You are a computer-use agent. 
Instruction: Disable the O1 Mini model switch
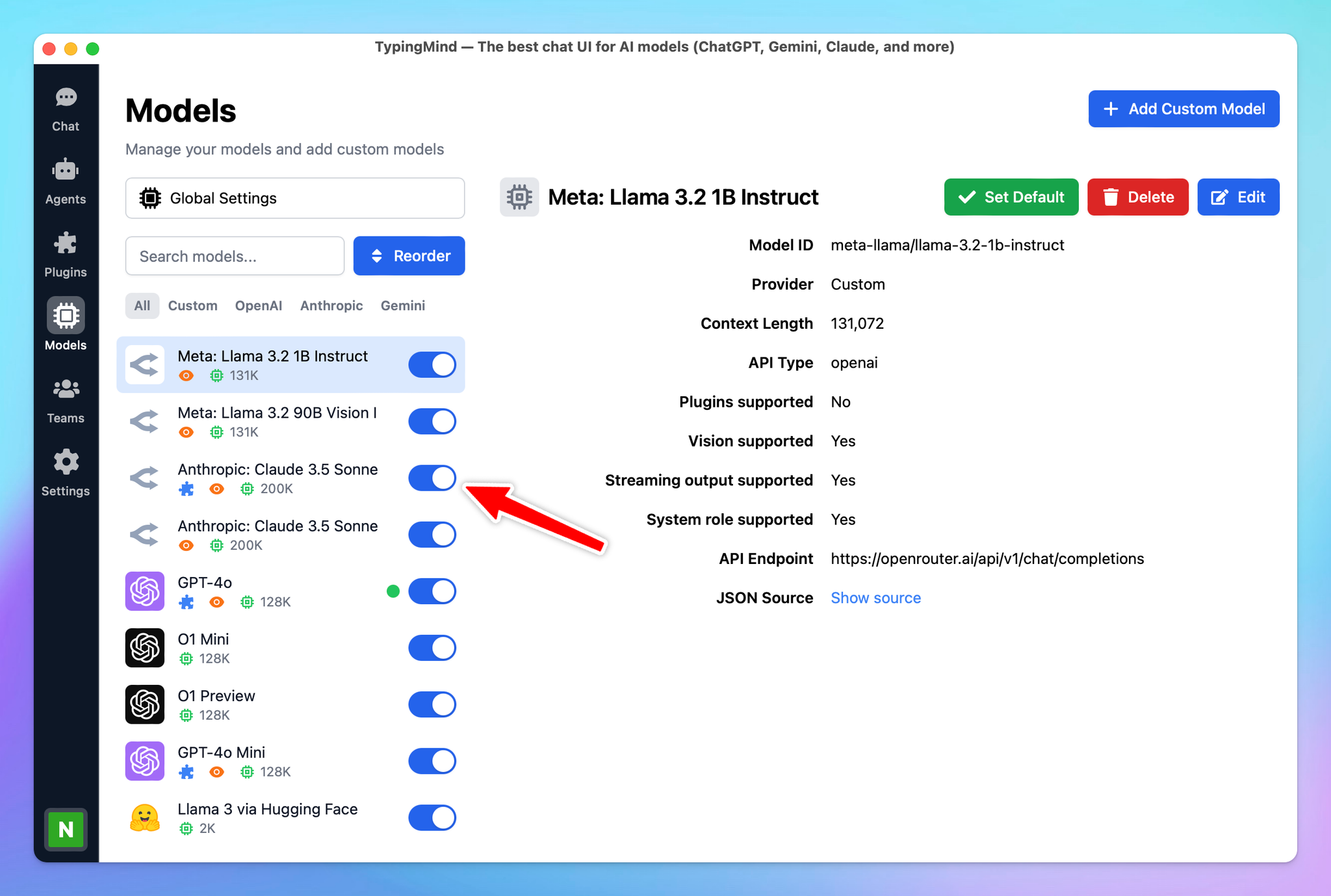pos(432,648)
